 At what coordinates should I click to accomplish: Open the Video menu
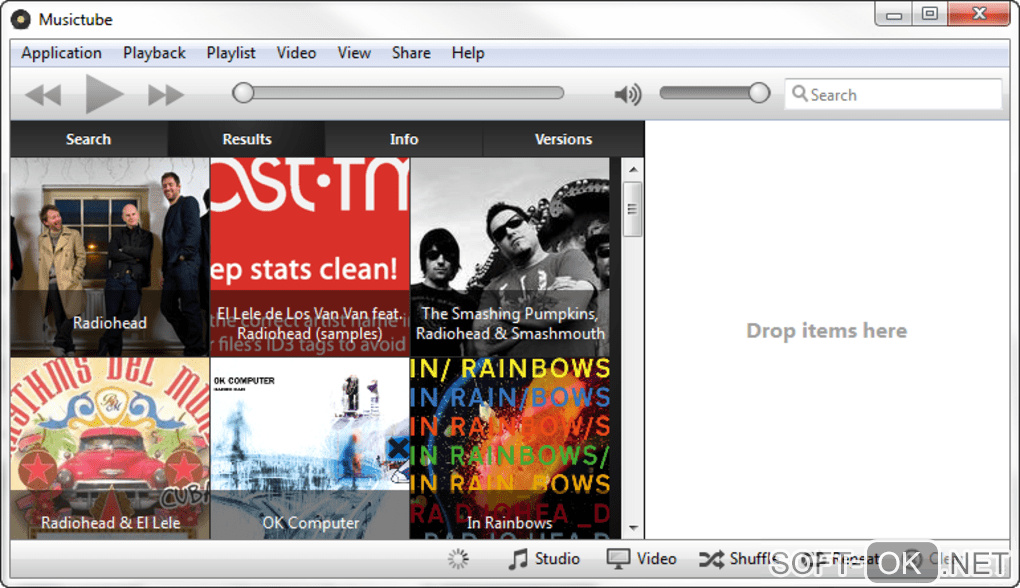296,53
